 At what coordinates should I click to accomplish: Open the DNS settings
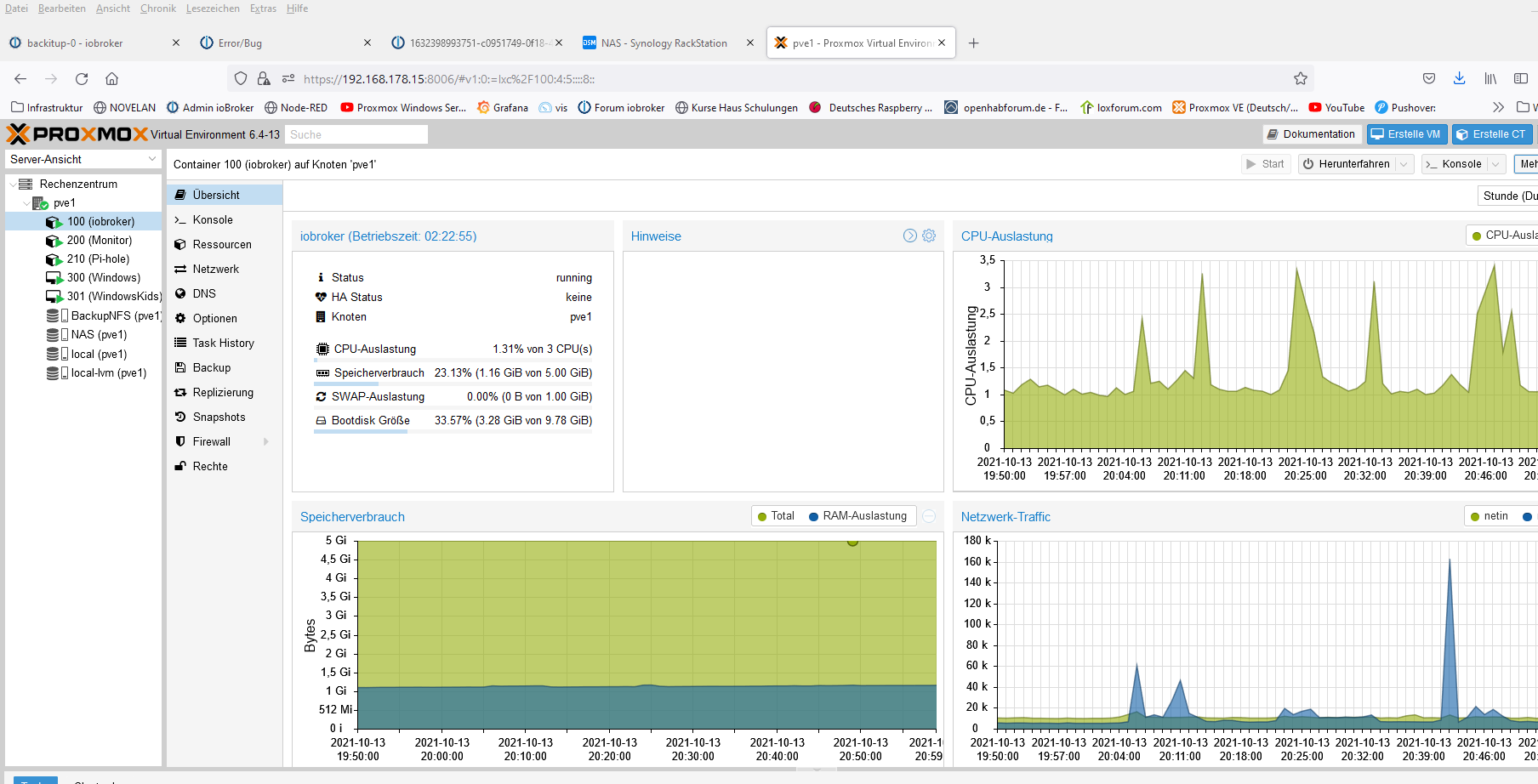225,293
